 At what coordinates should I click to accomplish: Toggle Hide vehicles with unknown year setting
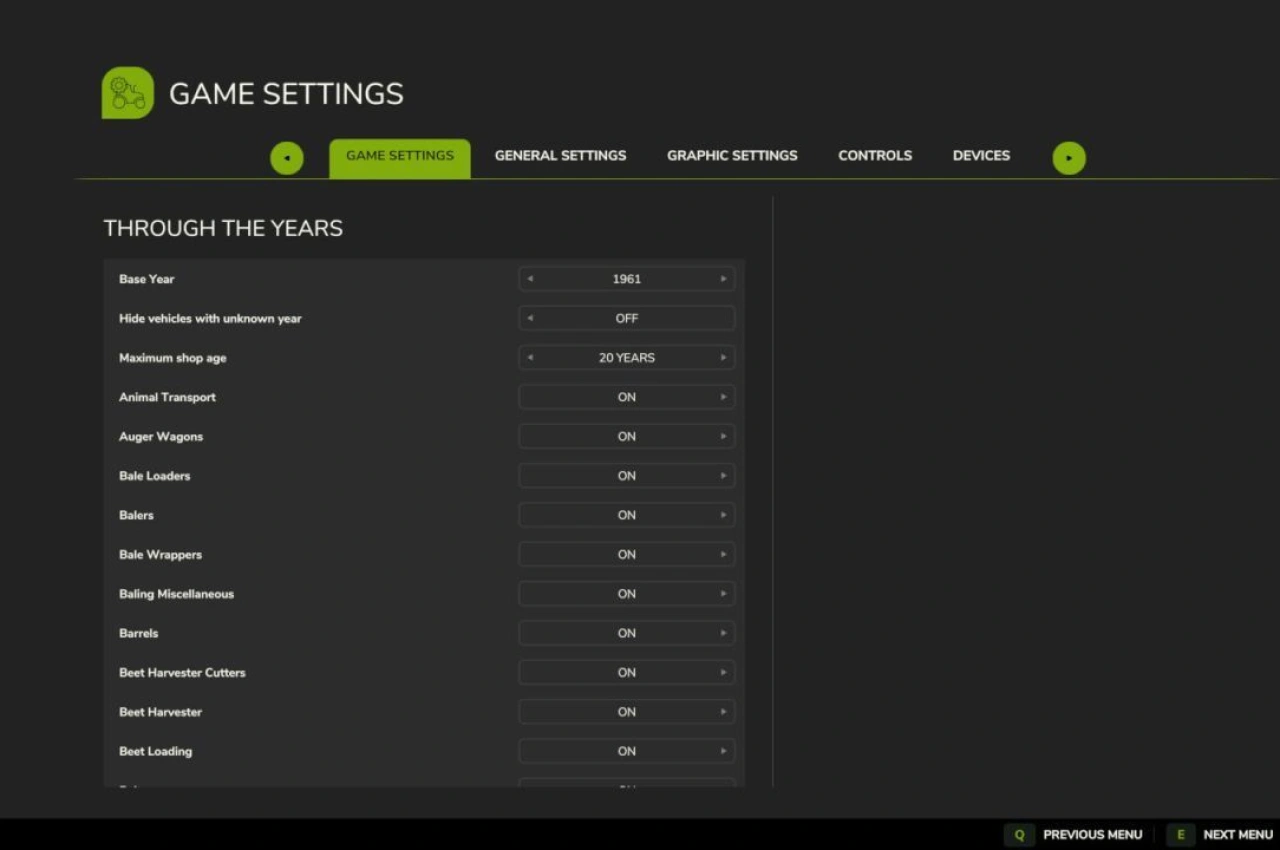tap(626, 318)
